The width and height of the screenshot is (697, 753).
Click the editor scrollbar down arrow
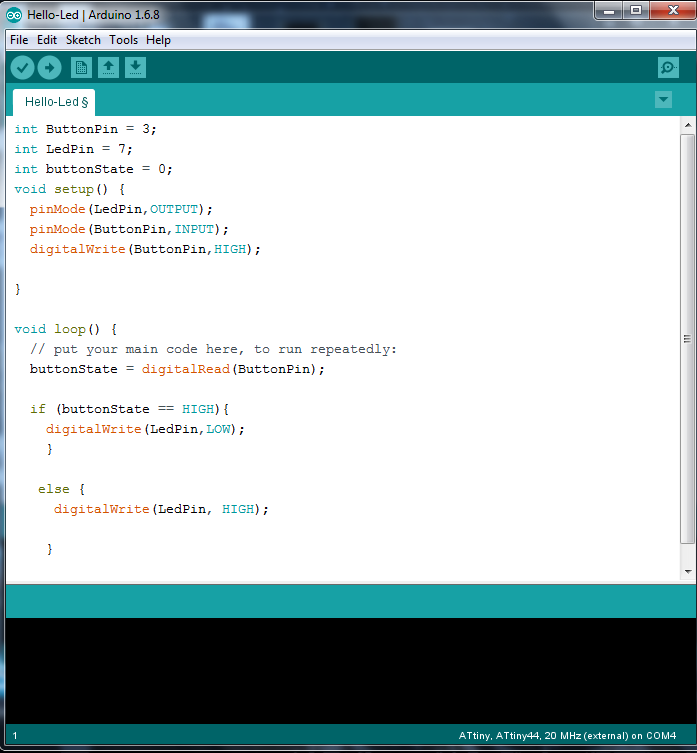pyautogui.click(x=688, y=571)
